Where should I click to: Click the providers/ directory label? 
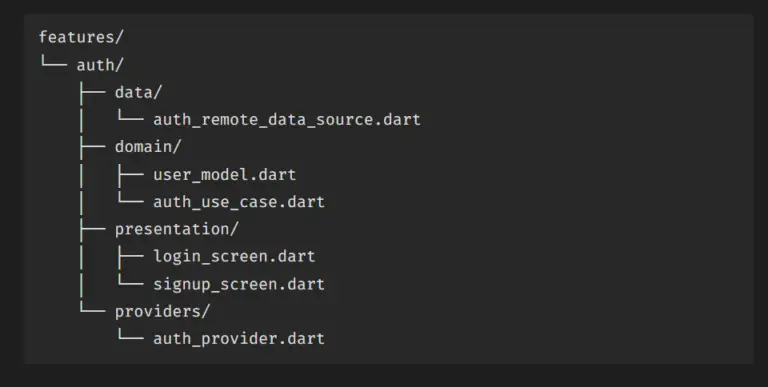tap(162, 311)
